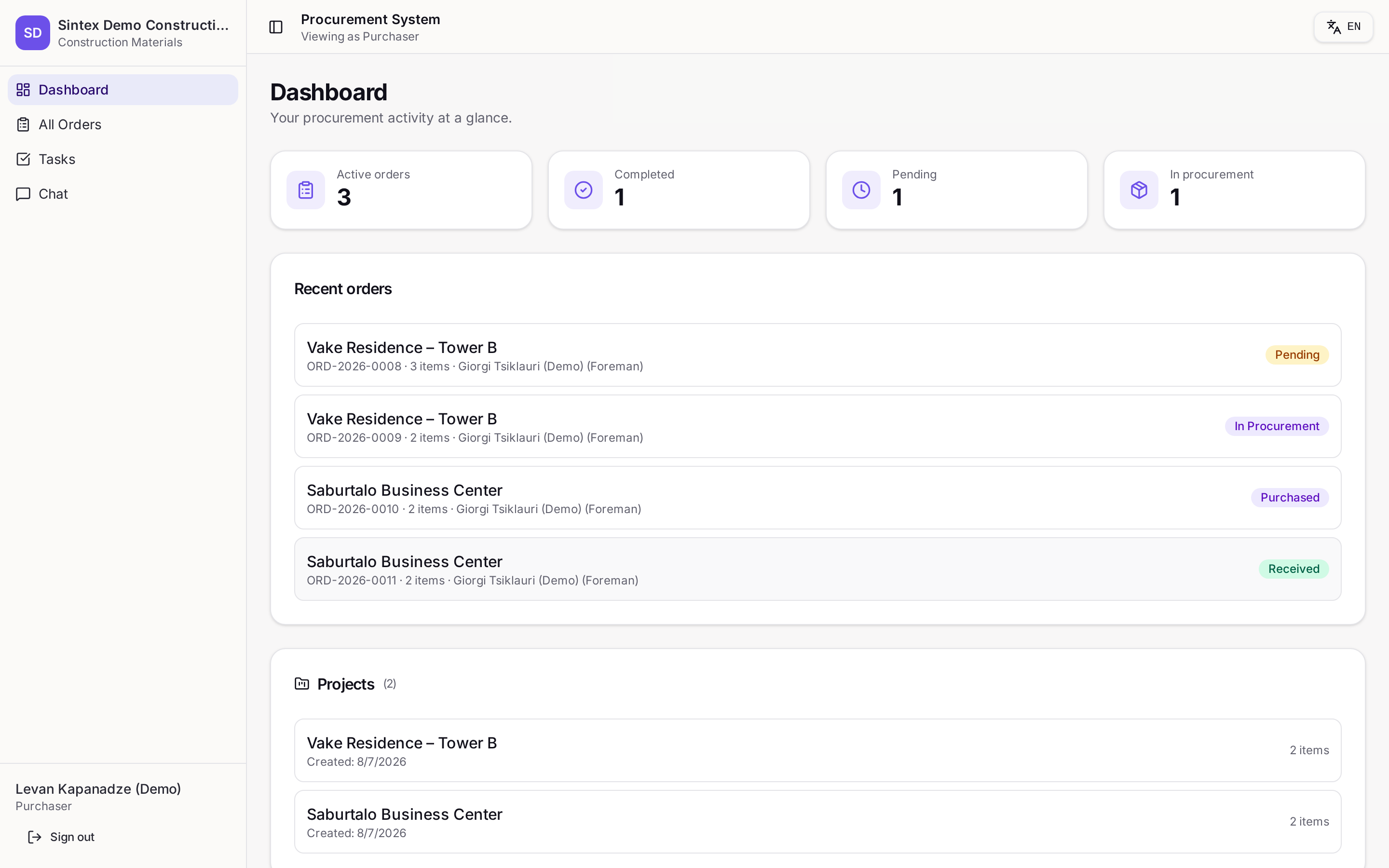The height and width of the screenshot is (868, 1389).
Task: Toggle the sidebar panel icon
Action: coord(275,27)
